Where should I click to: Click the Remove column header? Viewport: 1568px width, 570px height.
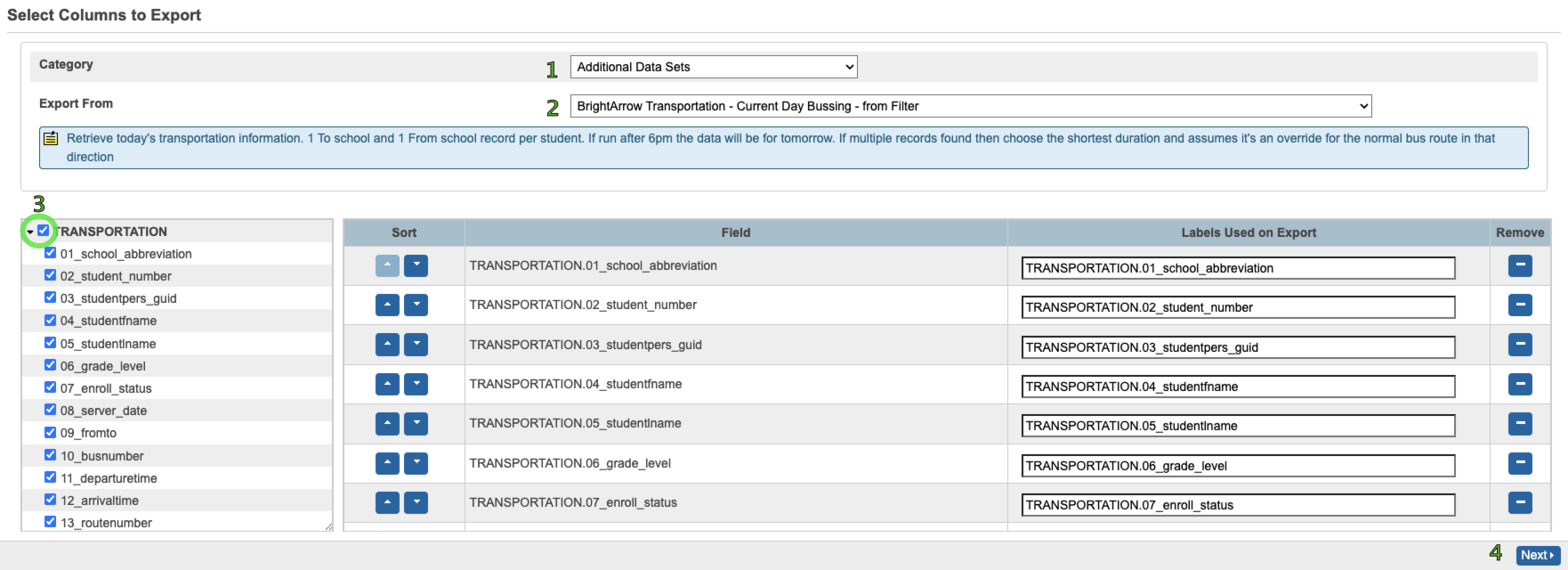[x=1520, y=232]
